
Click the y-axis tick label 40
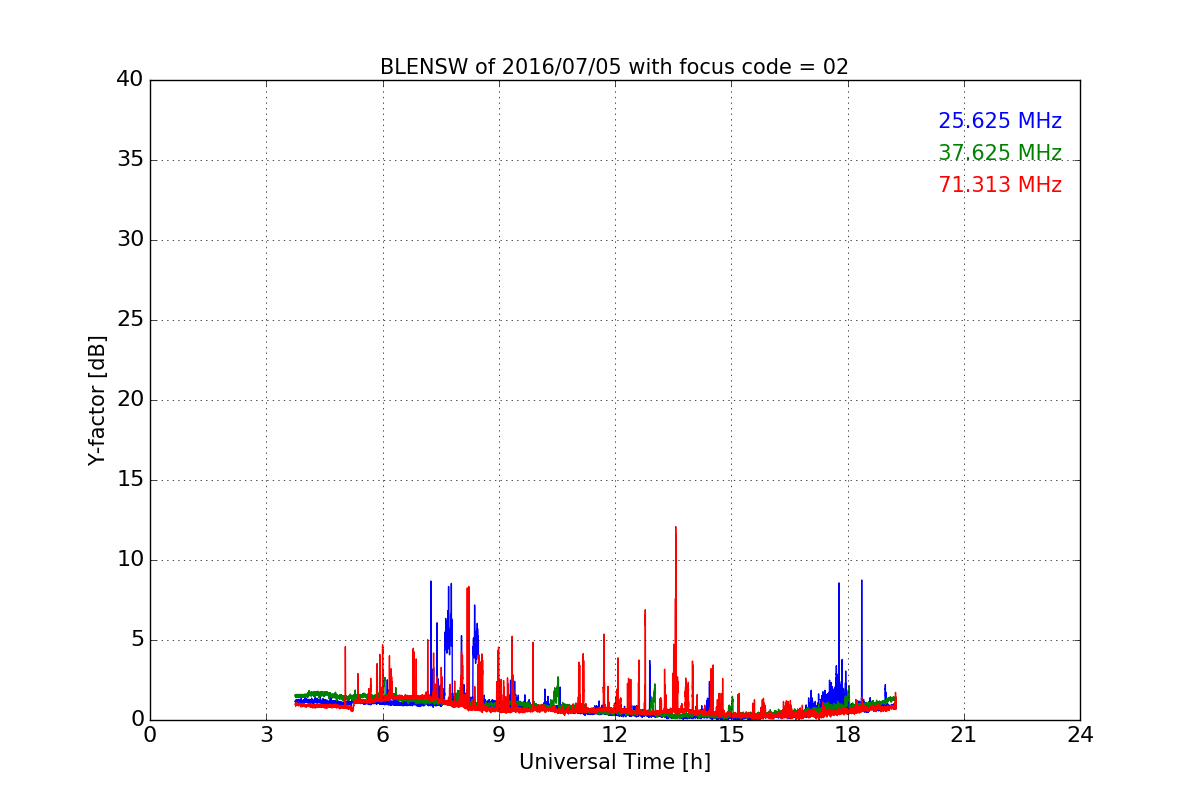tap(130, 80)
